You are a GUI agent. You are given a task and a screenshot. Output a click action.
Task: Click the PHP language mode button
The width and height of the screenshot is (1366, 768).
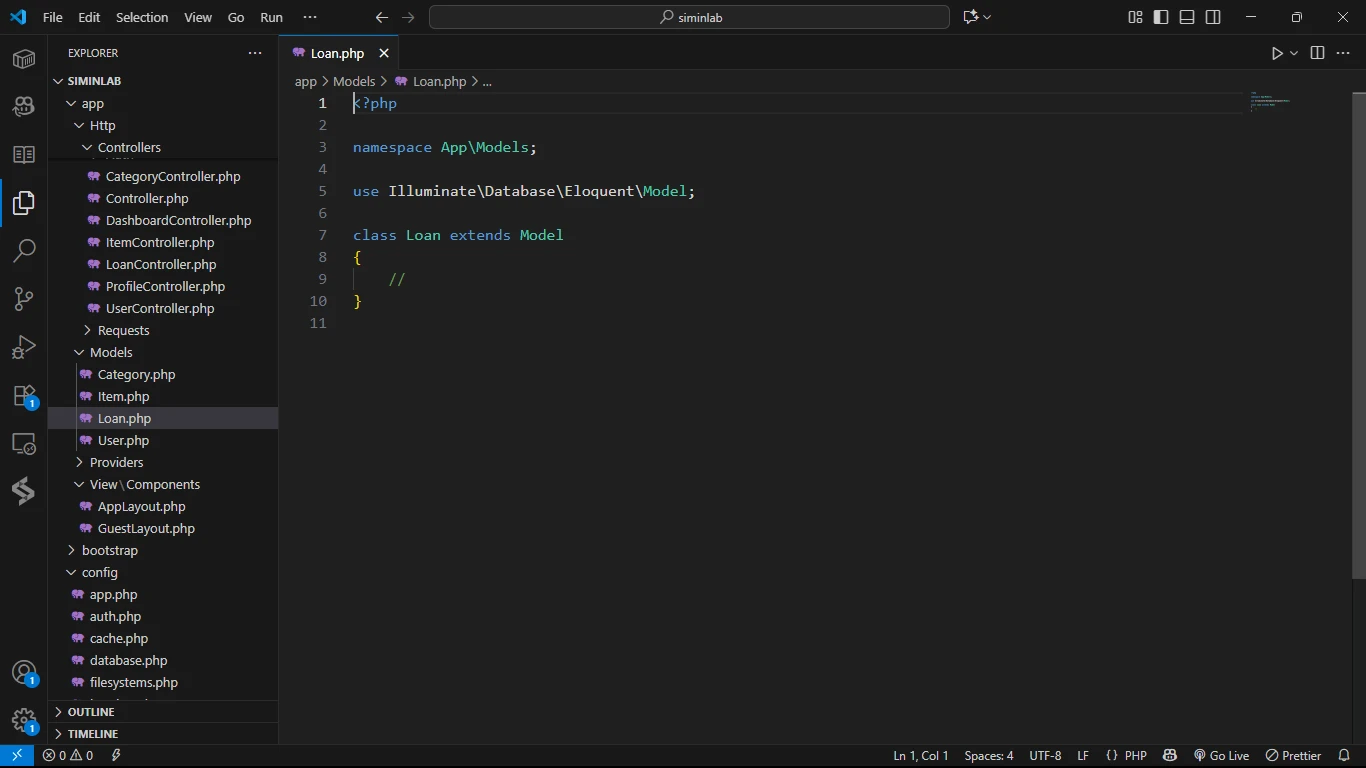point(1135,756)
